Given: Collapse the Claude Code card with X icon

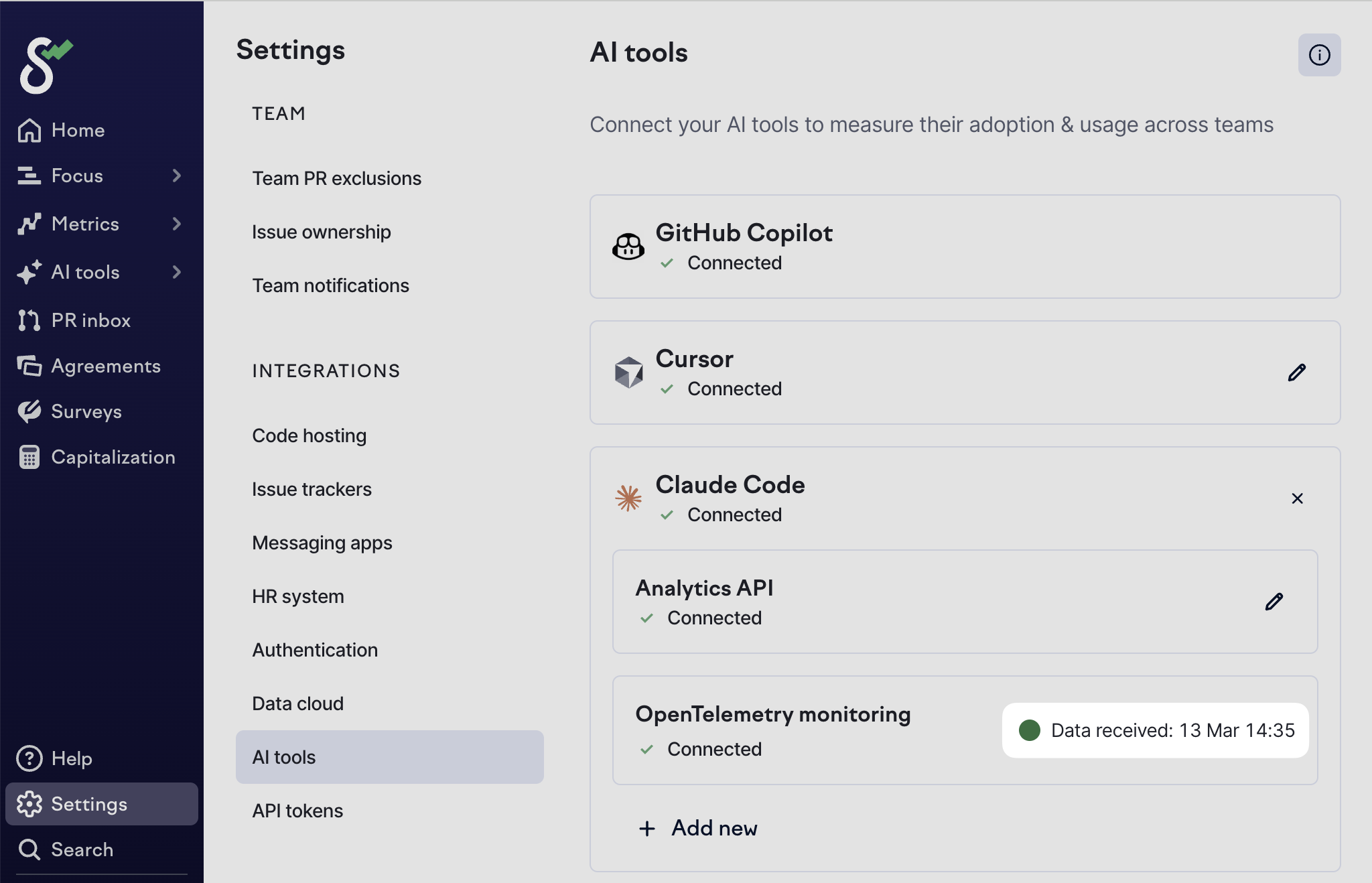Looking at the screenshot, I should pos(1297,498).
